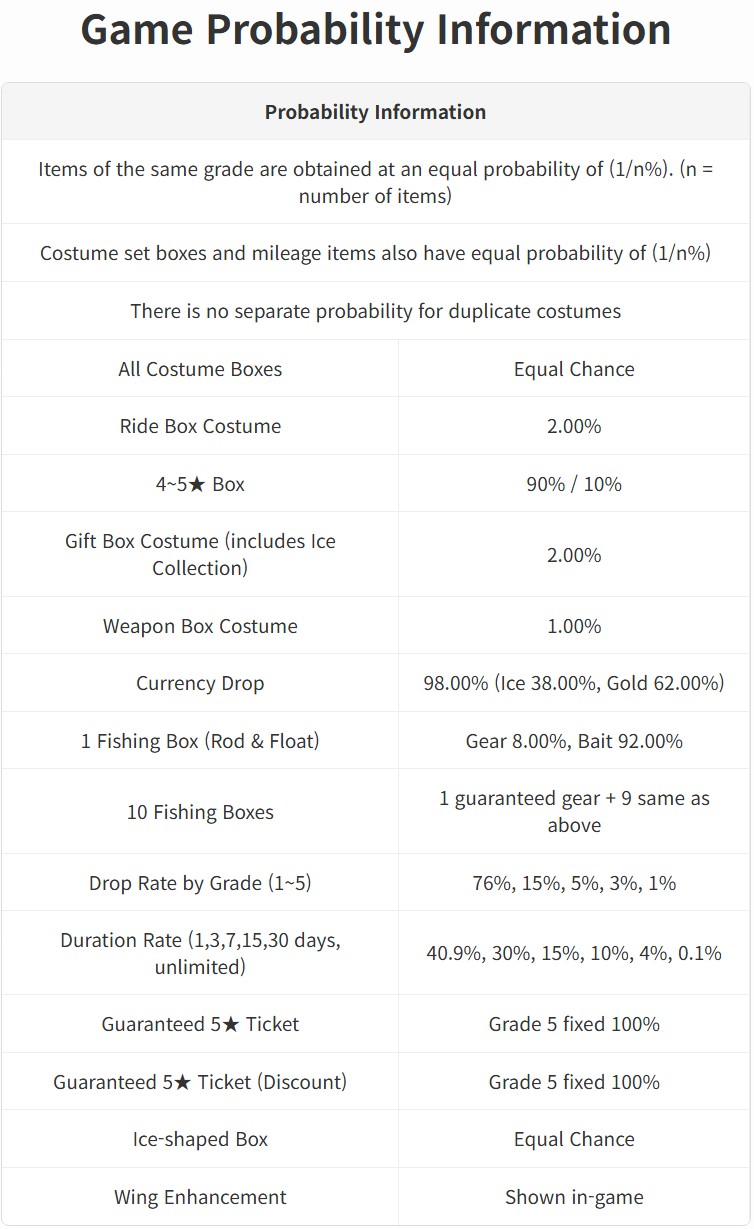The width and height of the screenshot is (754, 1229).
Task: Click Gear 8.00%, Bait 92.00% cell
Action: [x=574, y=741]
